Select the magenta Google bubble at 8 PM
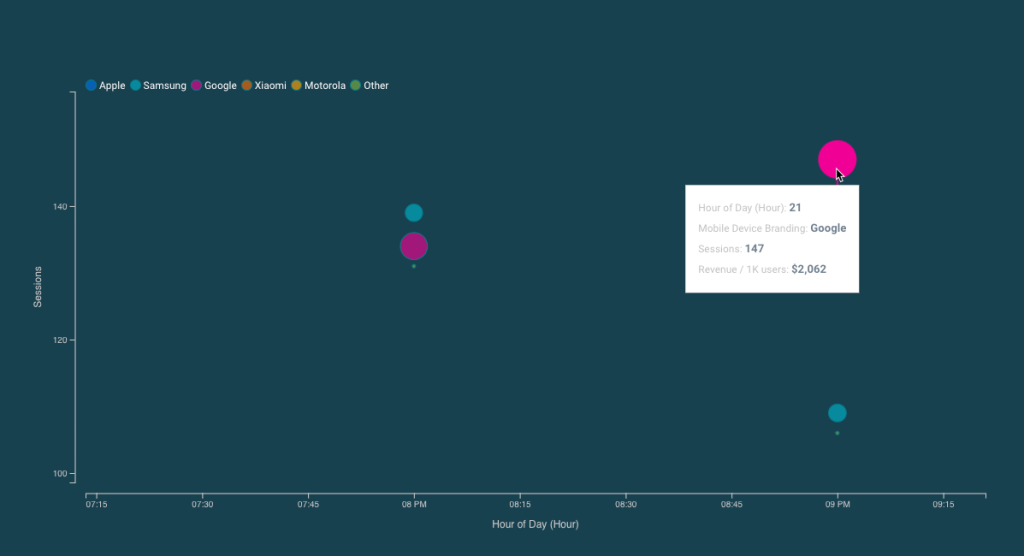The height and width of the screenshot is (556, 1024). [x=413, y=246]
